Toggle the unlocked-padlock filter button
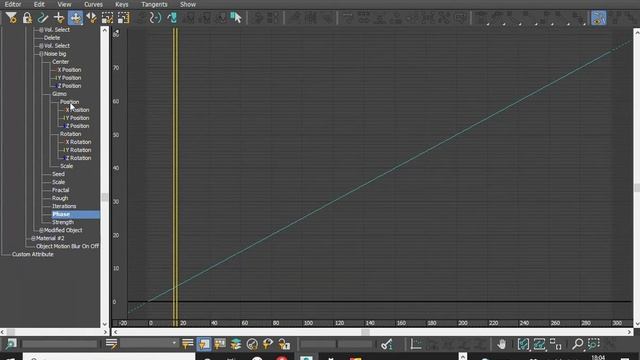Viewport: 640px width, 360px height. point(284,344)
